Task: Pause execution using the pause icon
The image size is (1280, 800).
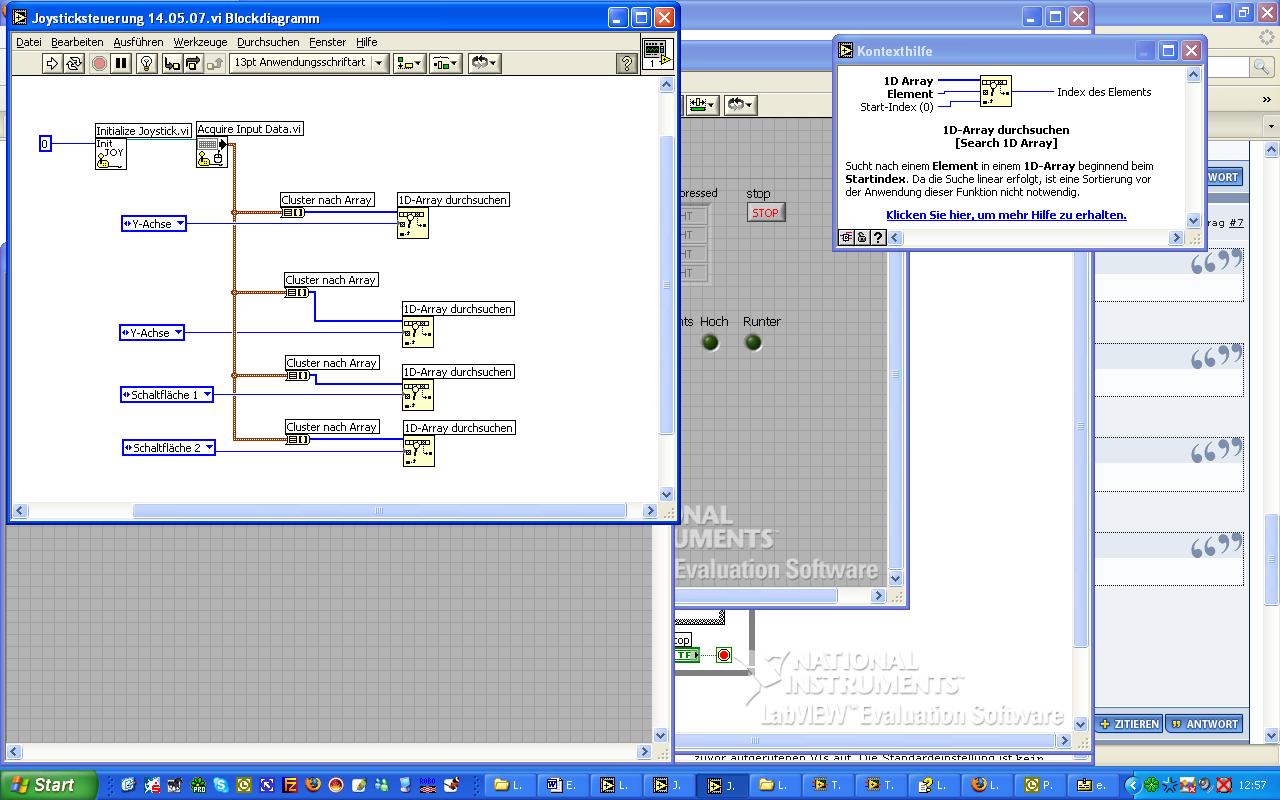Action: pos(121,63)
